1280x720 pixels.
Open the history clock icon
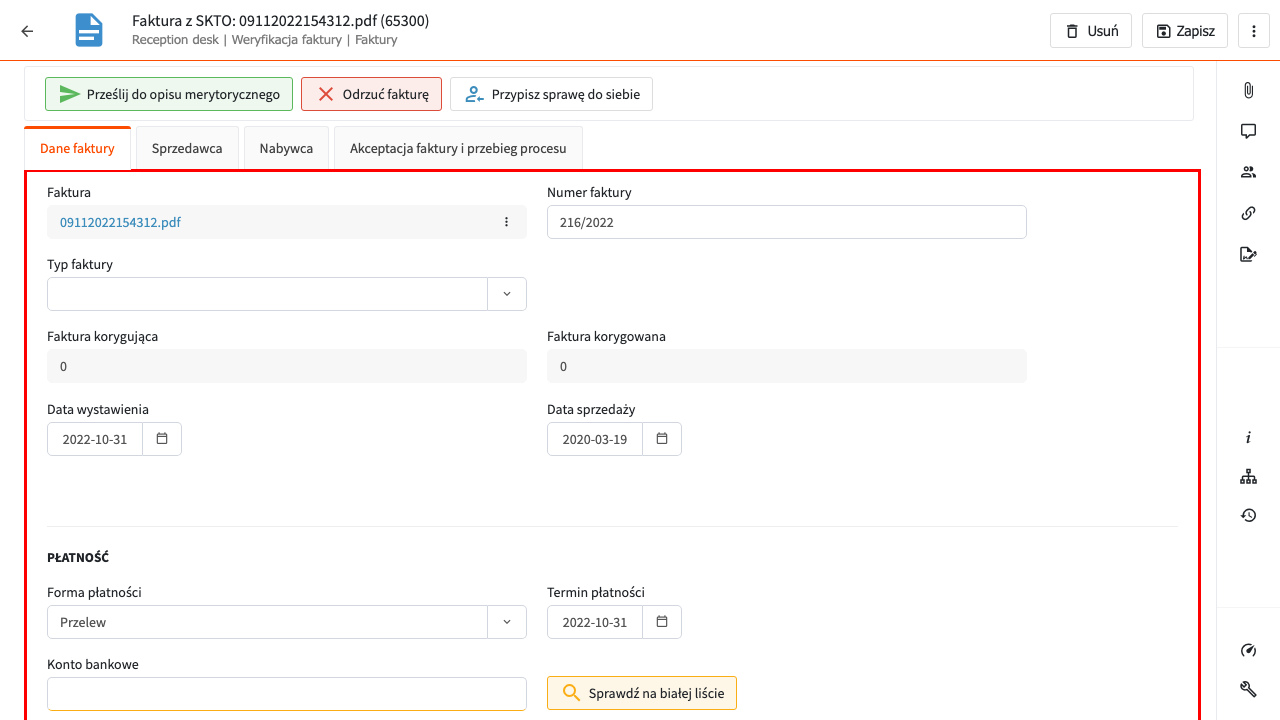[1248, 515]
